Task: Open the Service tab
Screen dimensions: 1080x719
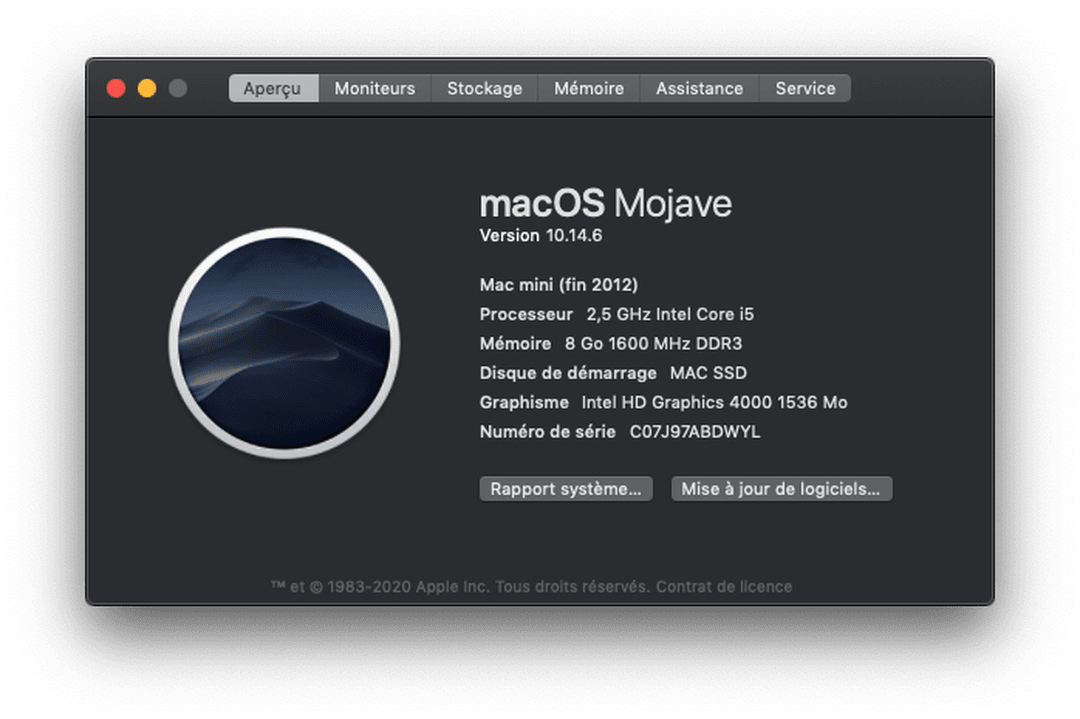Action: coord(805,88)
